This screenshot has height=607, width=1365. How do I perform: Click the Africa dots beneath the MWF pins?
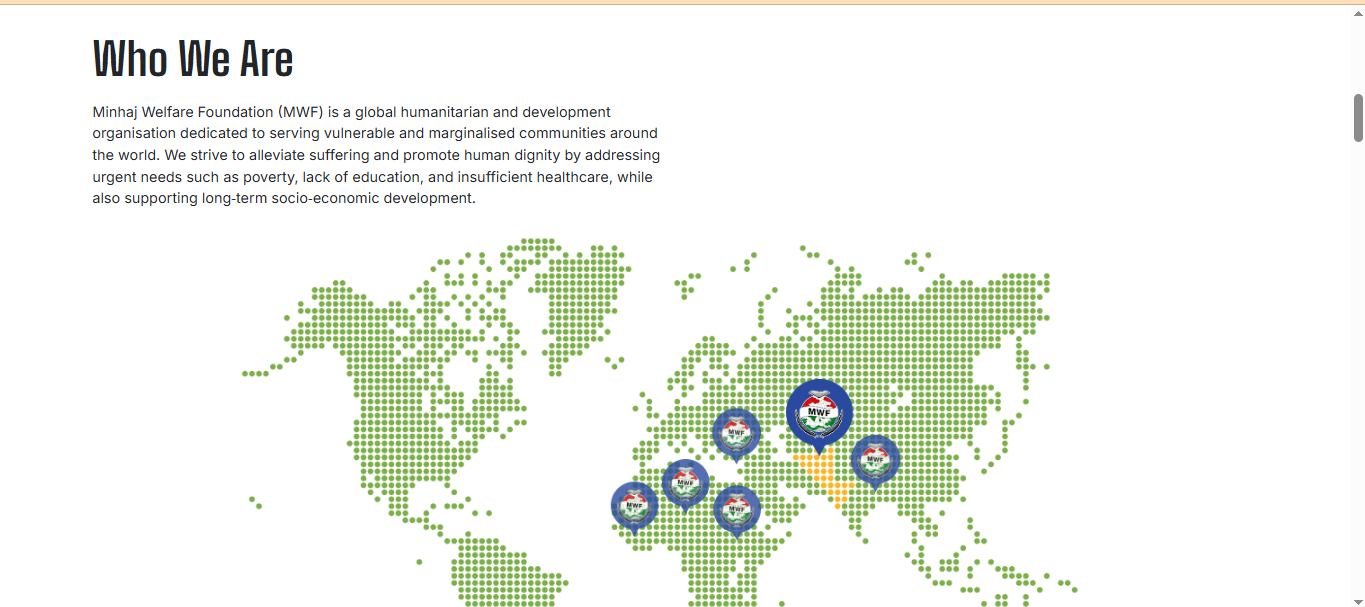(720, 560)
